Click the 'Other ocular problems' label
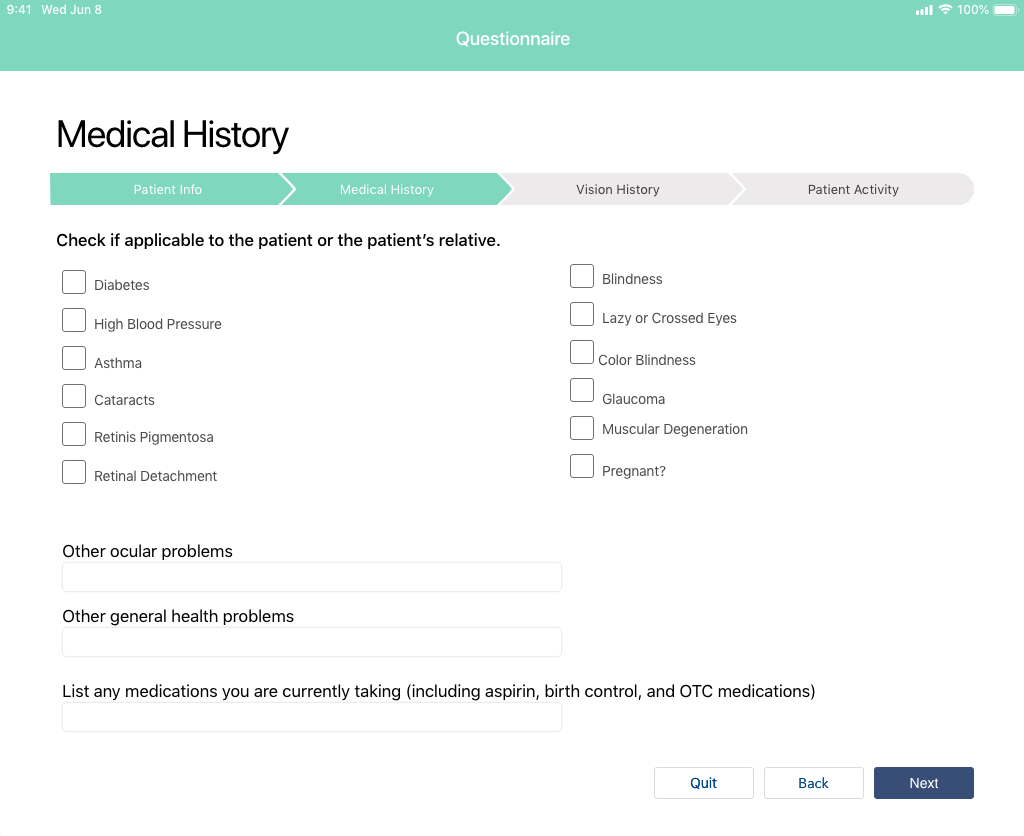Viewport: 1024px width, 836px height. [x=148, y=551]
